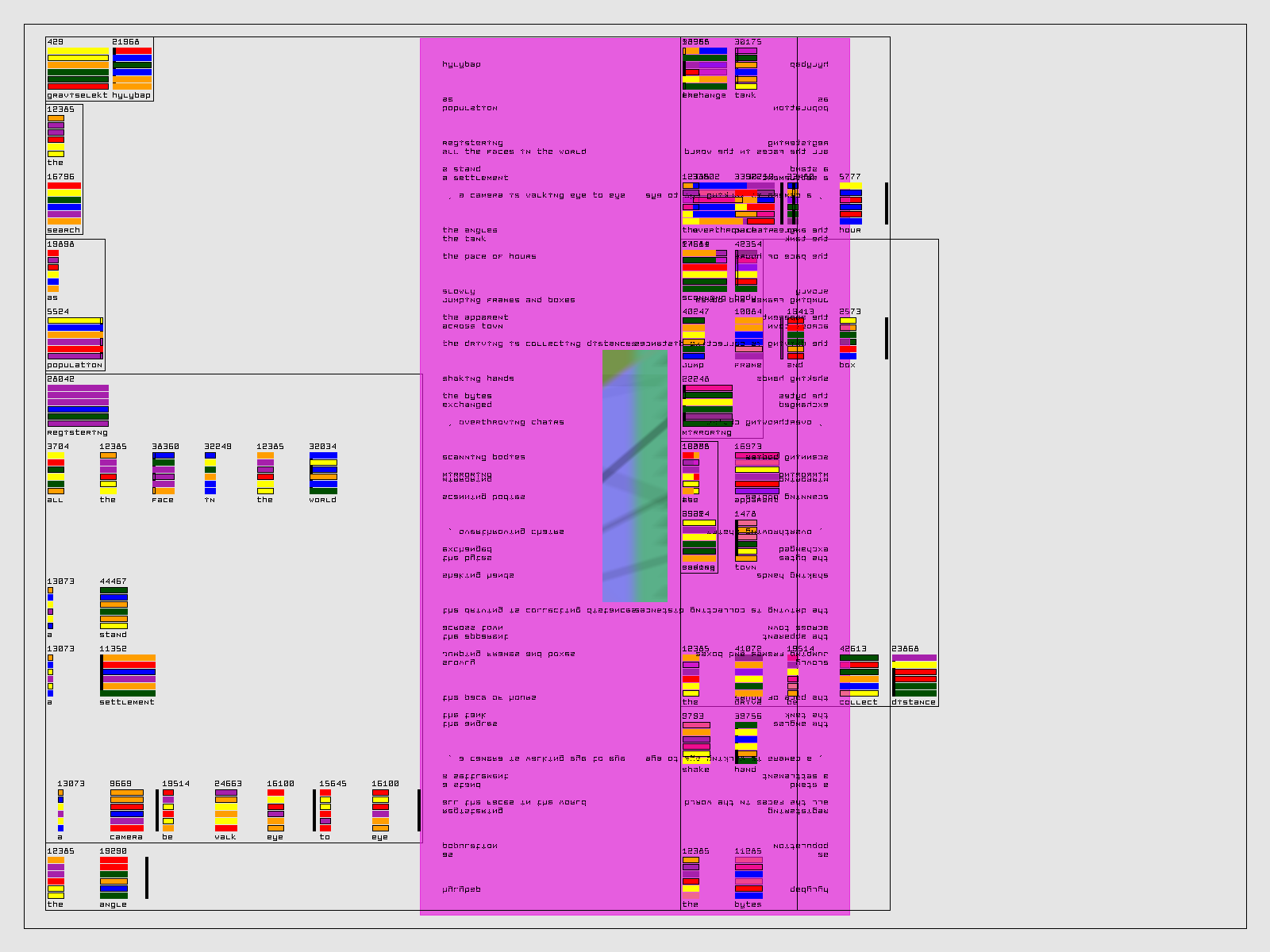Click the collect bar stack

(x=859, y=675)
